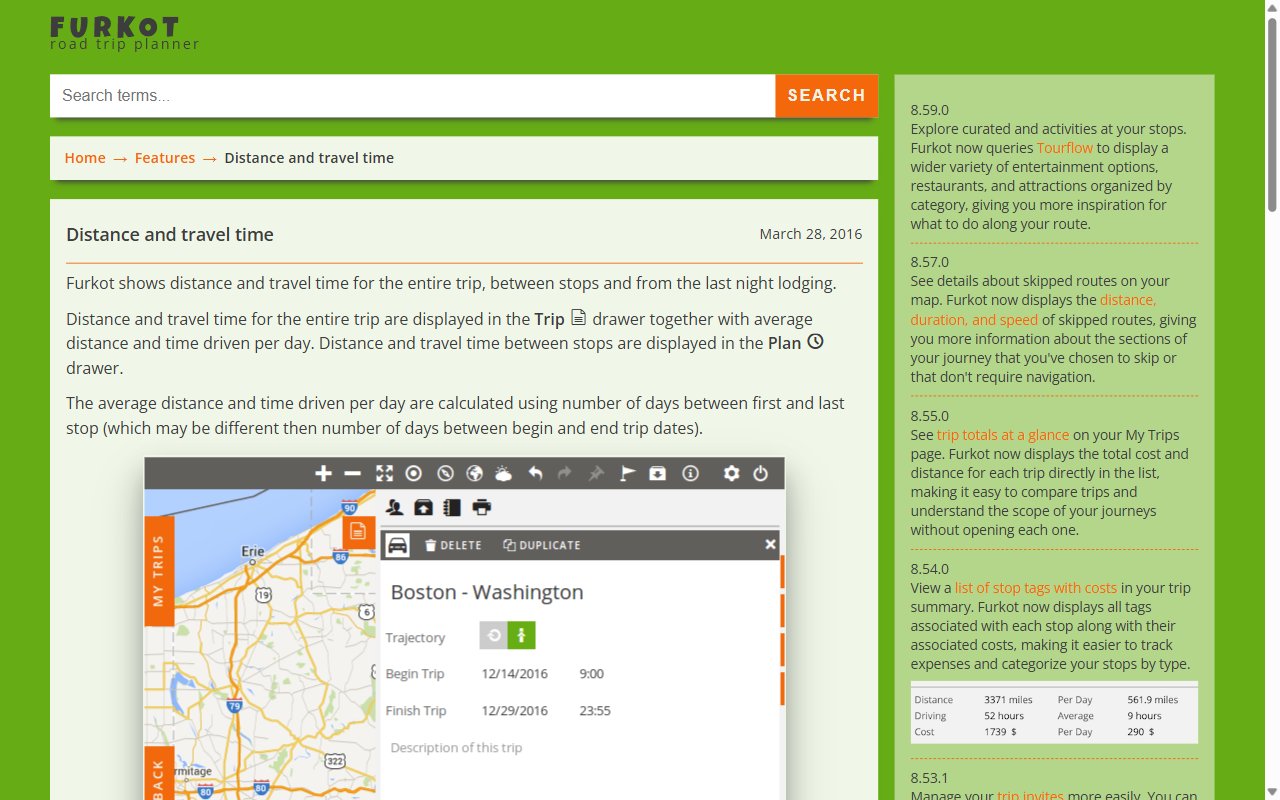Image resolution: width=1280 pixels, height=800 pixels.
Task: Open the distance, duration, and speed link
Action: tap(1033, 310)
